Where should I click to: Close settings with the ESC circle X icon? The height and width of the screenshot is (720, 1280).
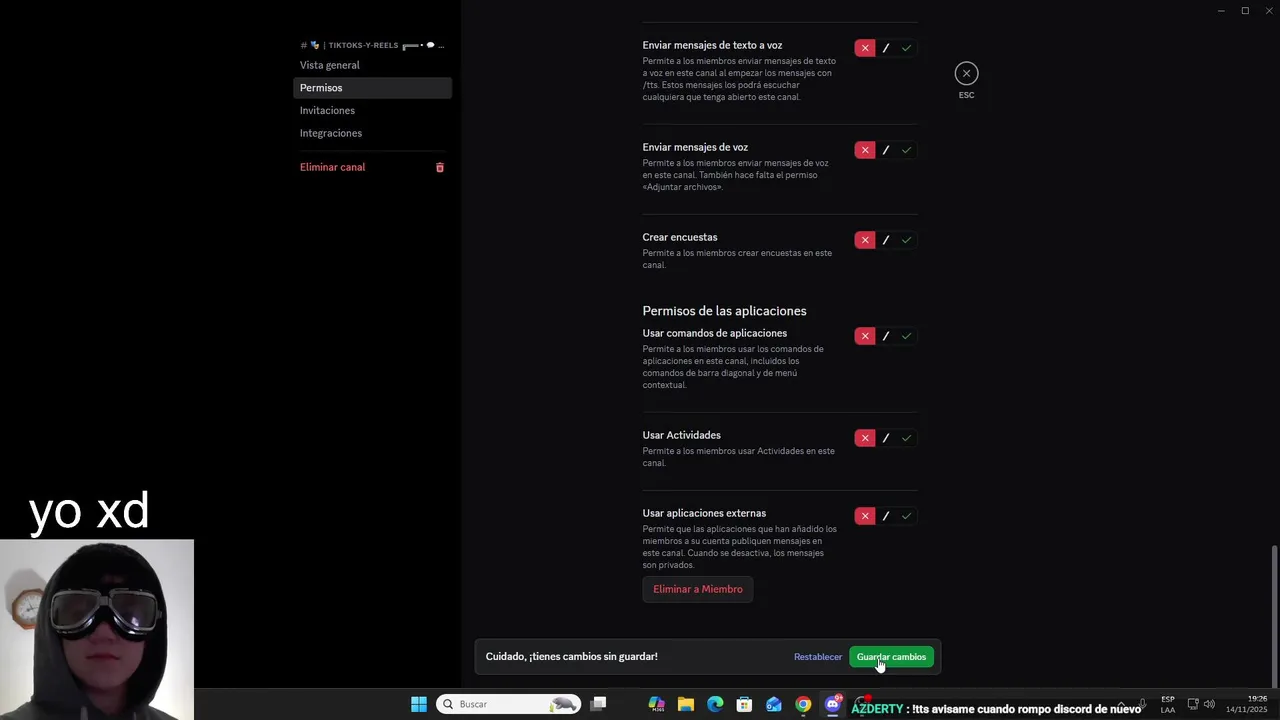click(x=966, y=73)
